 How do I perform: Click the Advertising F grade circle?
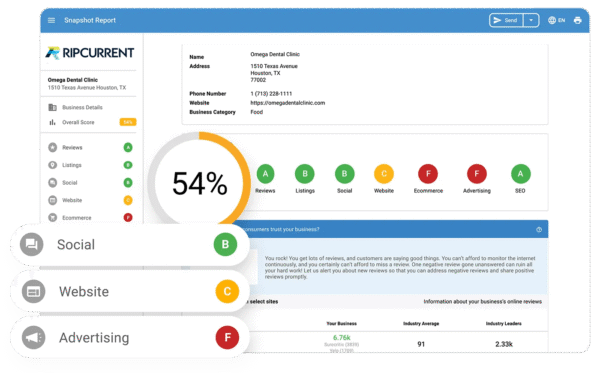pyautogui.click(x=477, y=174)
